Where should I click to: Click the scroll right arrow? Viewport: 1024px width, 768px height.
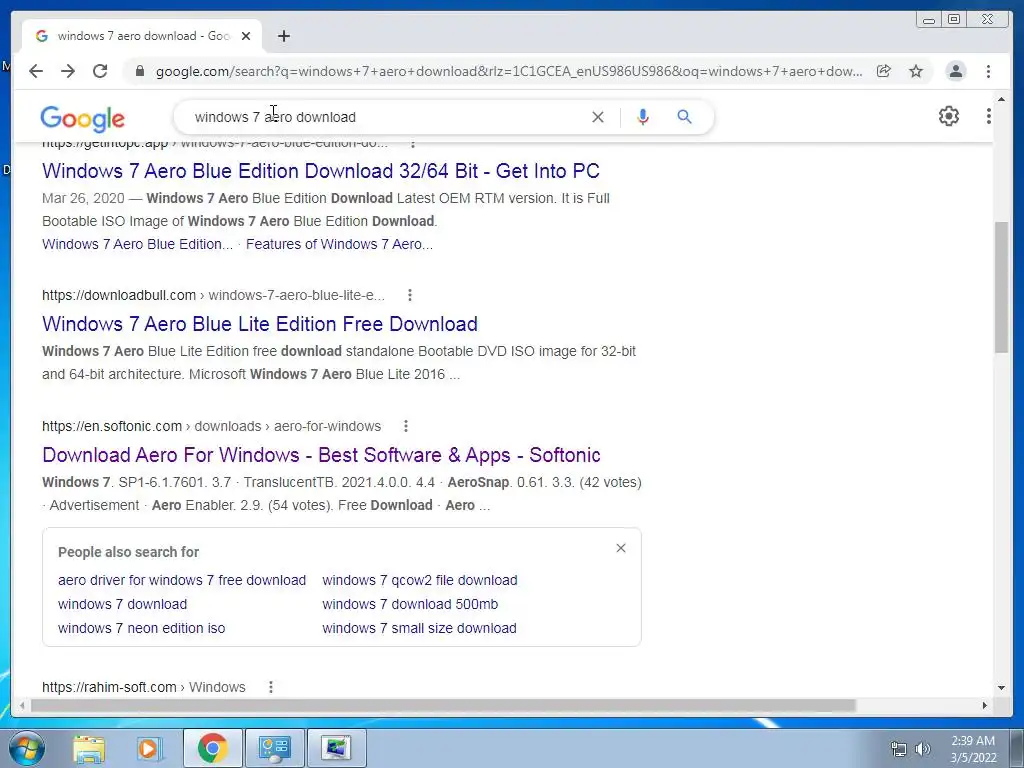(985, 705)
